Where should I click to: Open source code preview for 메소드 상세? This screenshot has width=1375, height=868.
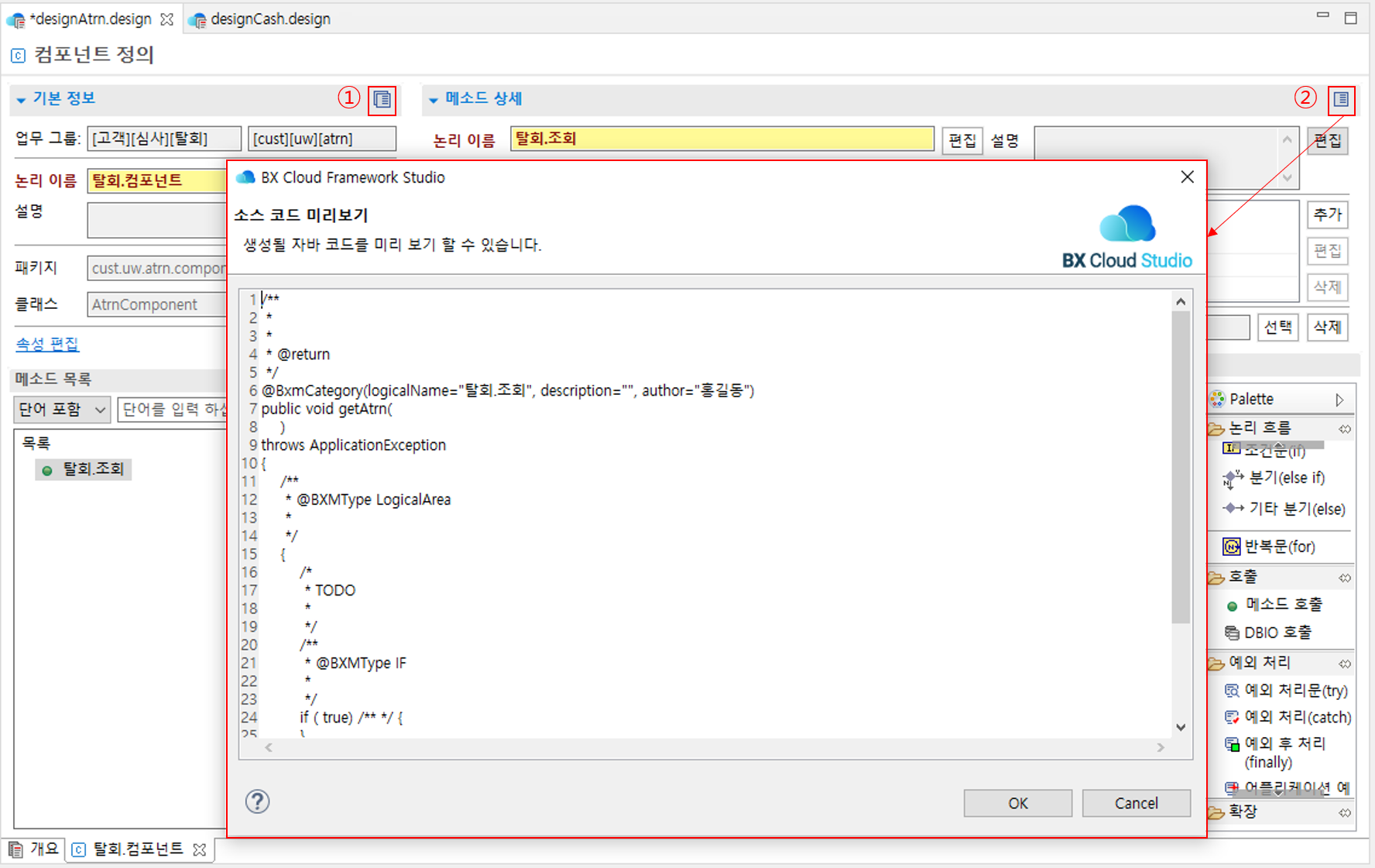(x=1341, y=99)
